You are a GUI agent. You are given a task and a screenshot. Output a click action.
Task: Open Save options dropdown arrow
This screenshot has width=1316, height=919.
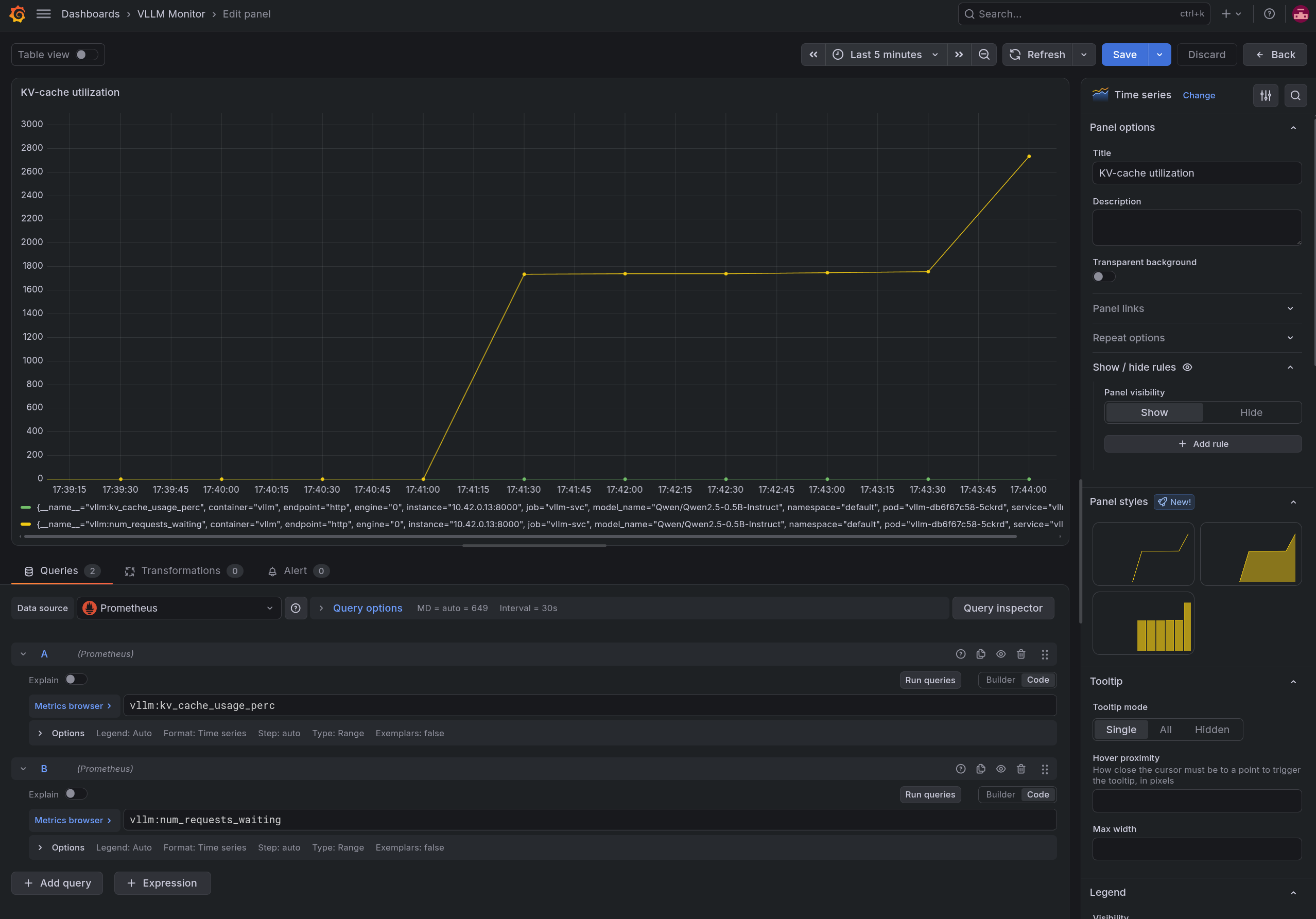click(1159, 55)
